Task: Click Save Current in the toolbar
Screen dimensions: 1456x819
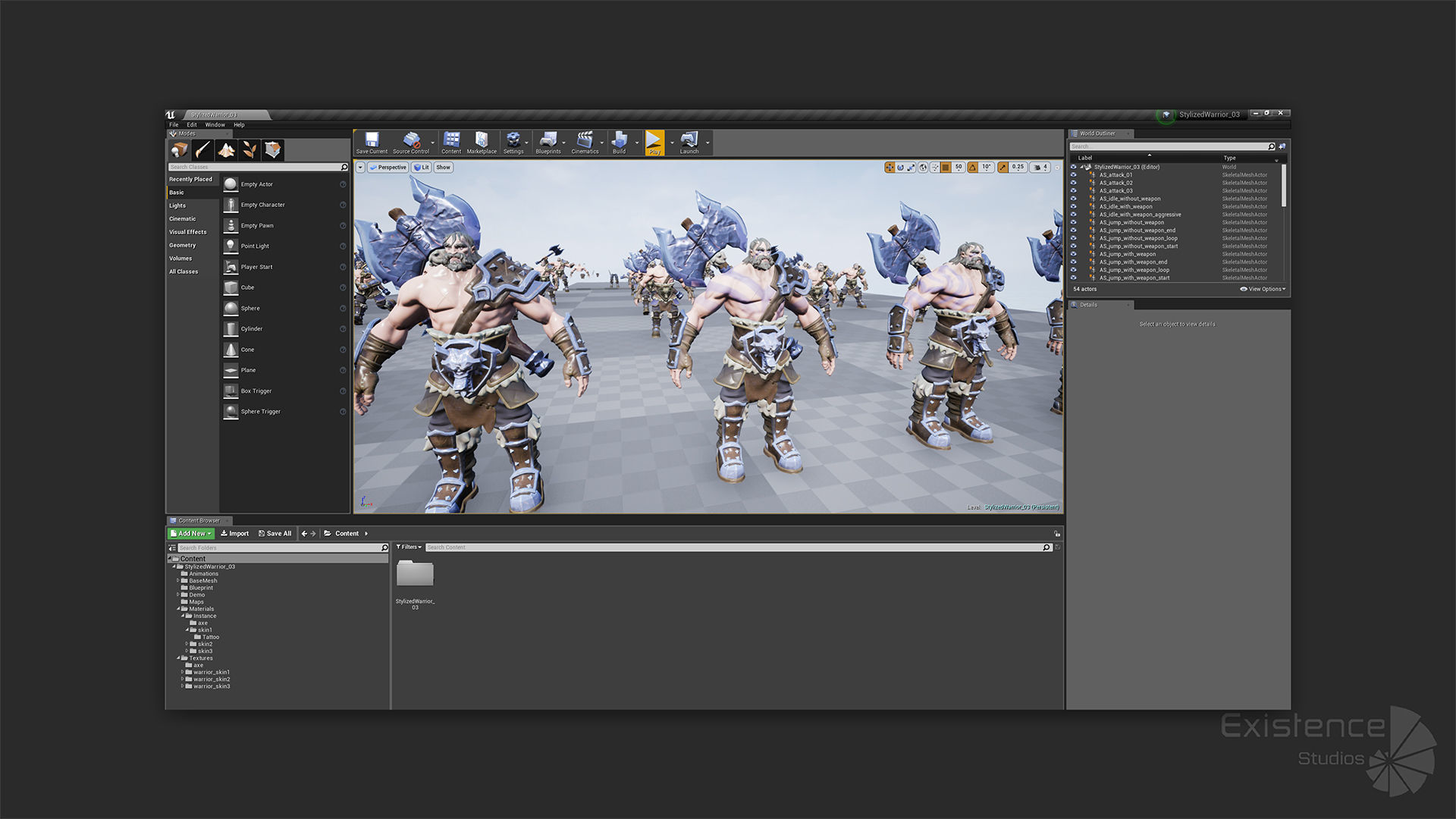Action: click(x=372, y=143)
